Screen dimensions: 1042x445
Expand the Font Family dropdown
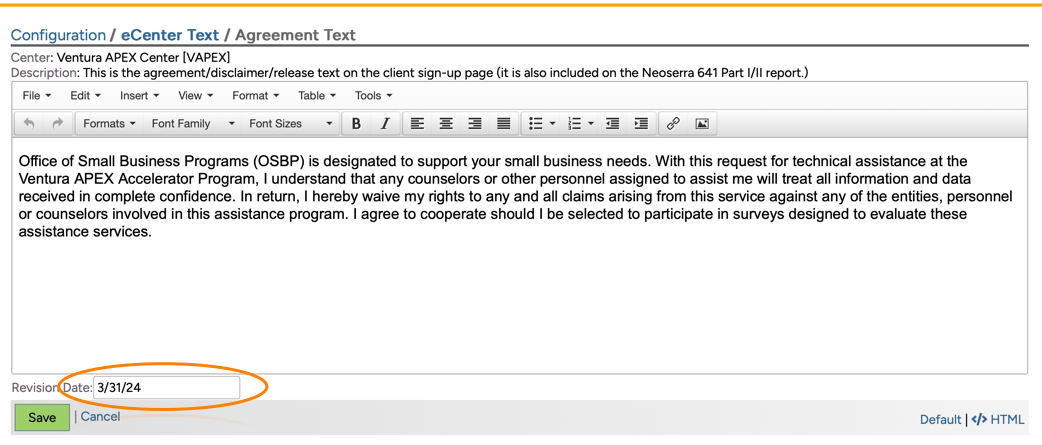point(193,124)
